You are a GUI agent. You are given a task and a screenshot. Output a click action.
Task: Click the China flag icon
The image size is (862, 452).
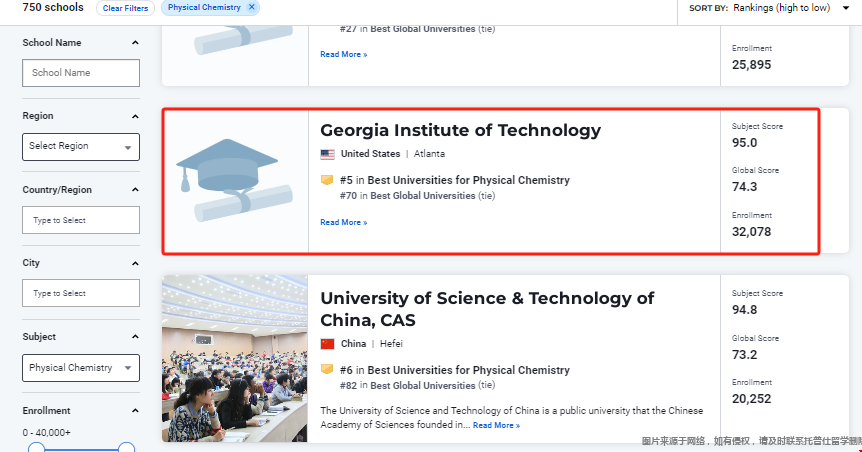(x=328, y=344)
